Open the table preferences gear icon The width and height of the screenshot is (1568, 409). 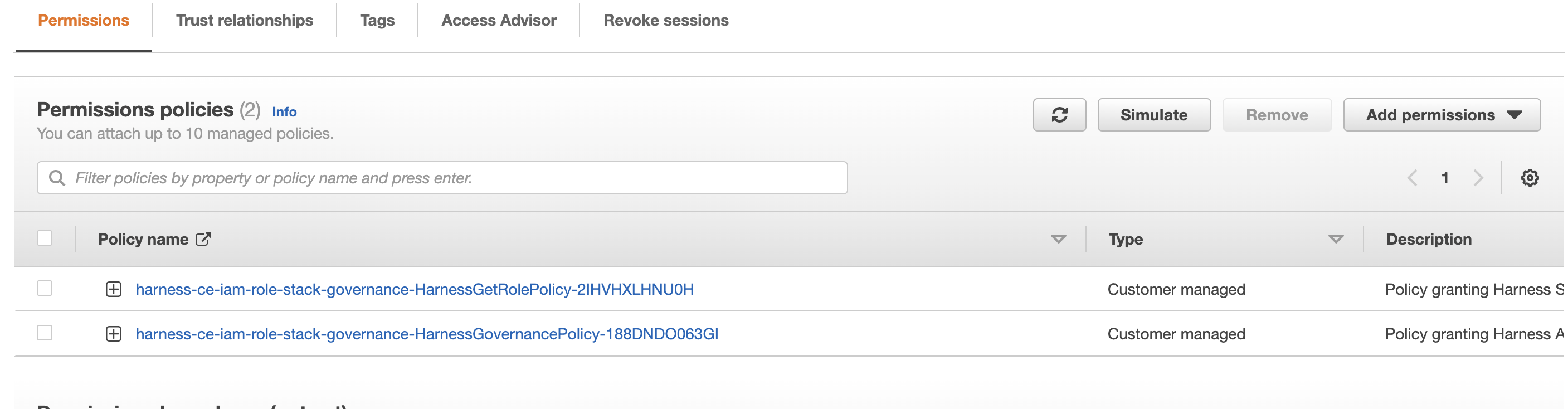tap(1529, 178)
